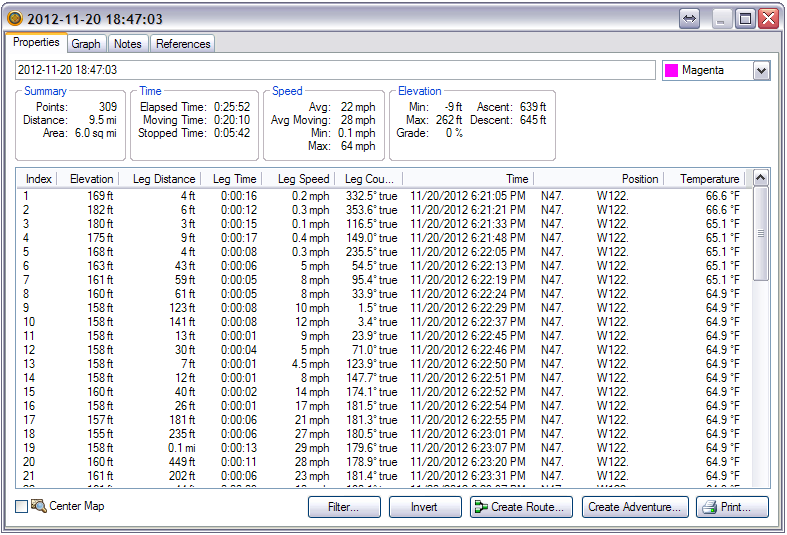Click the Center Map magnifier icon
The height and width of the screenshot is (535, 787).
(x=39, y=507)
